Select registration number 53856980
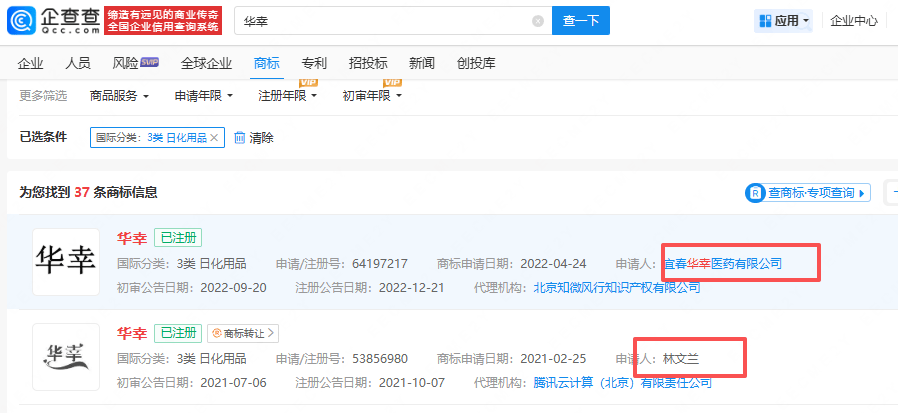The width and height of the screenshot is (898, 413). pos(380,359)
